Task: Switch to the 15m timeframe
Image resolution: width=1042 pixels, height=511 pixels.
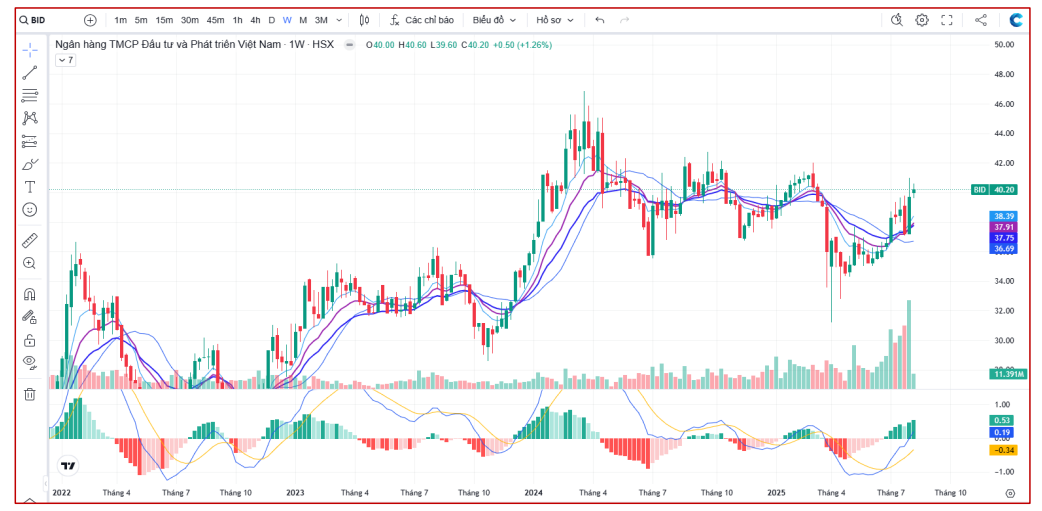Action: click(164, 20)
